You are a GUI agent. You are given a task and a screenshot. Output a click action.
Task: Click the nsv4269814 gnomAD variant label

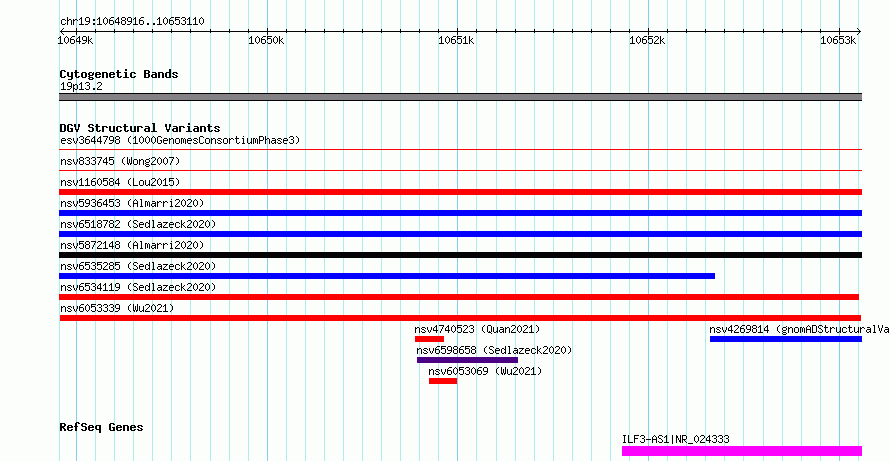(799, 329)
